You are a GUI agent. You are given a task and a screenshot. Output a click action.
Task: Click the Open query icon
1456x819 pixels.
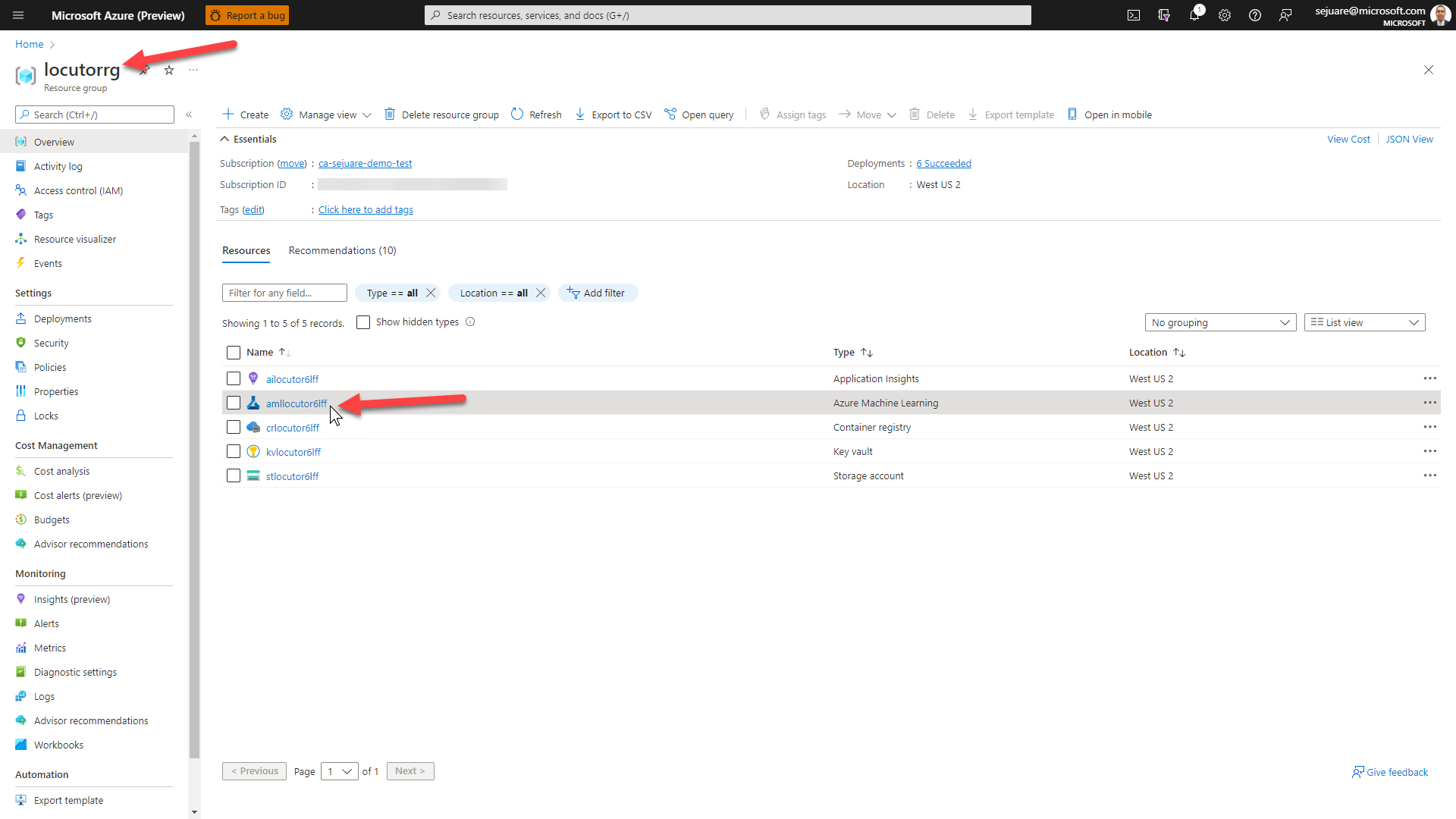tap(670, 115)
